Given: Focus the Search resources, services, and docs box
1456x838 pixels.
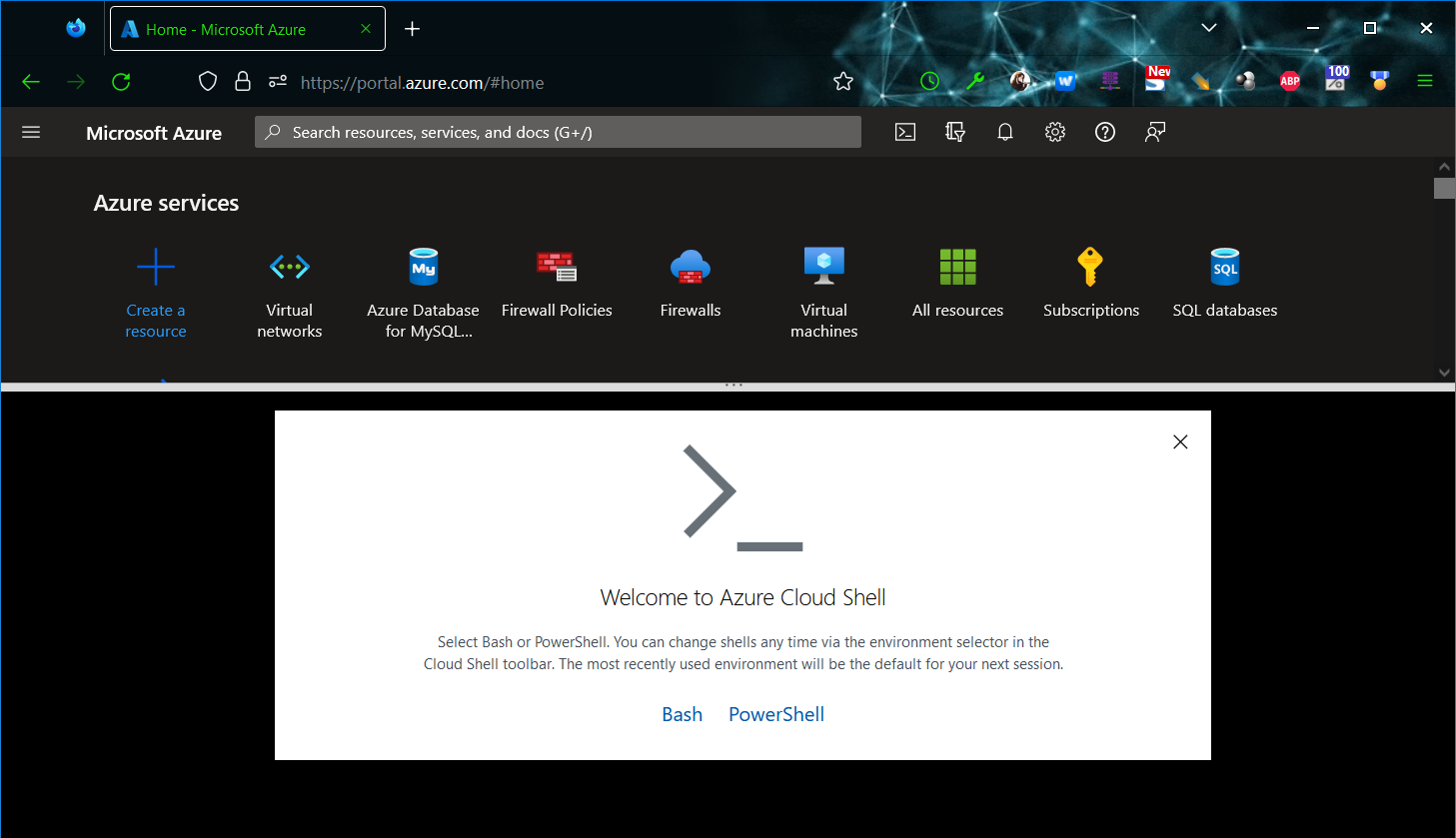Looking at the screenshot, I should (x=558, y=132).
